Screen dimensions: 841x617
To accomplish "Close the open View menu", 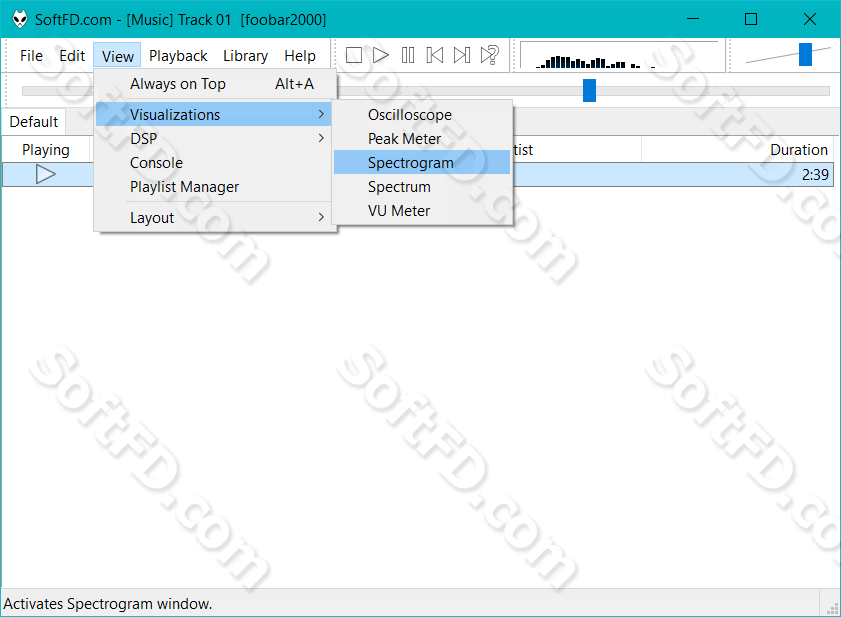I will tap(117, 56).
